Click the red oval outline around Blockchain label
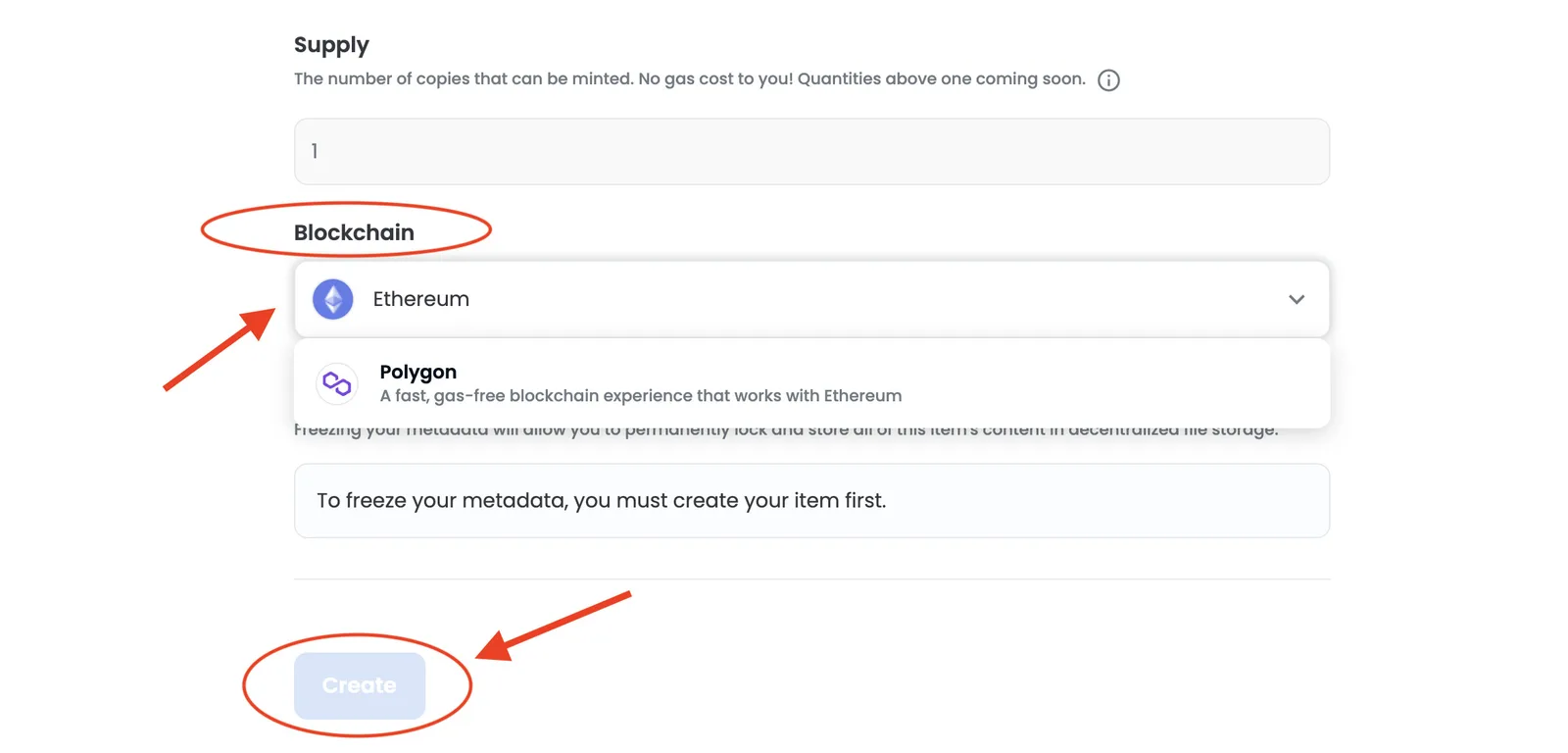 346,229
